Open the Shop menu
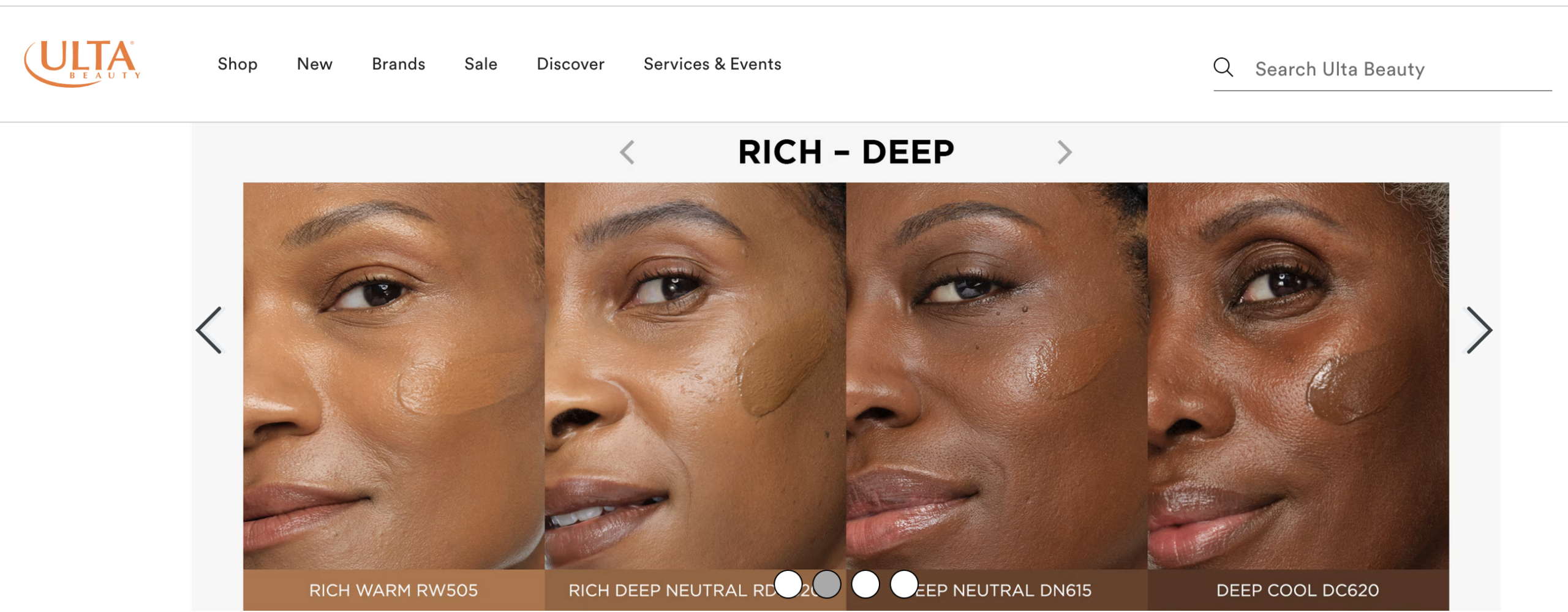Image resolution: width=1568 pixels, height=612 pixels. pos(238,64)
